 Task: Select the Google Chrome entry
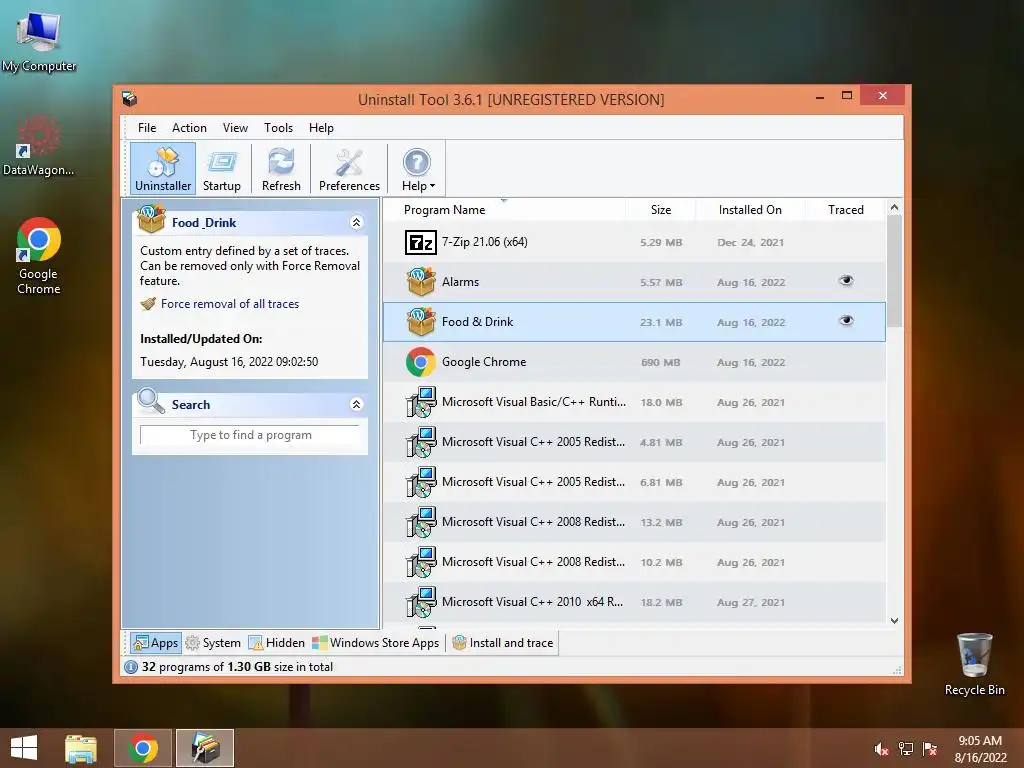[634, 362]
